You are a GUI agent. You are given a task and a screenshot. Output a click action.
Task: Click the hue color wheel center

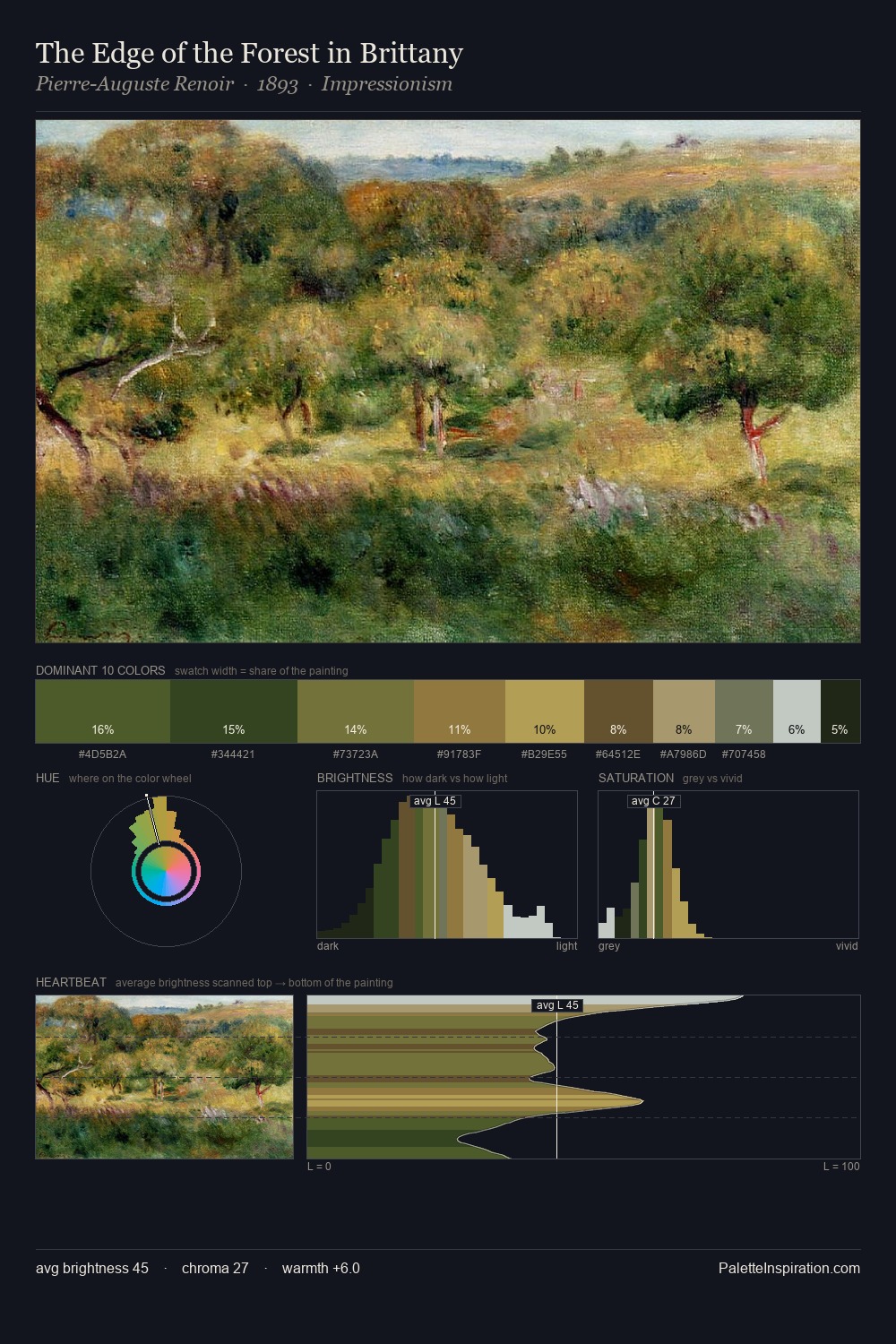166,871
